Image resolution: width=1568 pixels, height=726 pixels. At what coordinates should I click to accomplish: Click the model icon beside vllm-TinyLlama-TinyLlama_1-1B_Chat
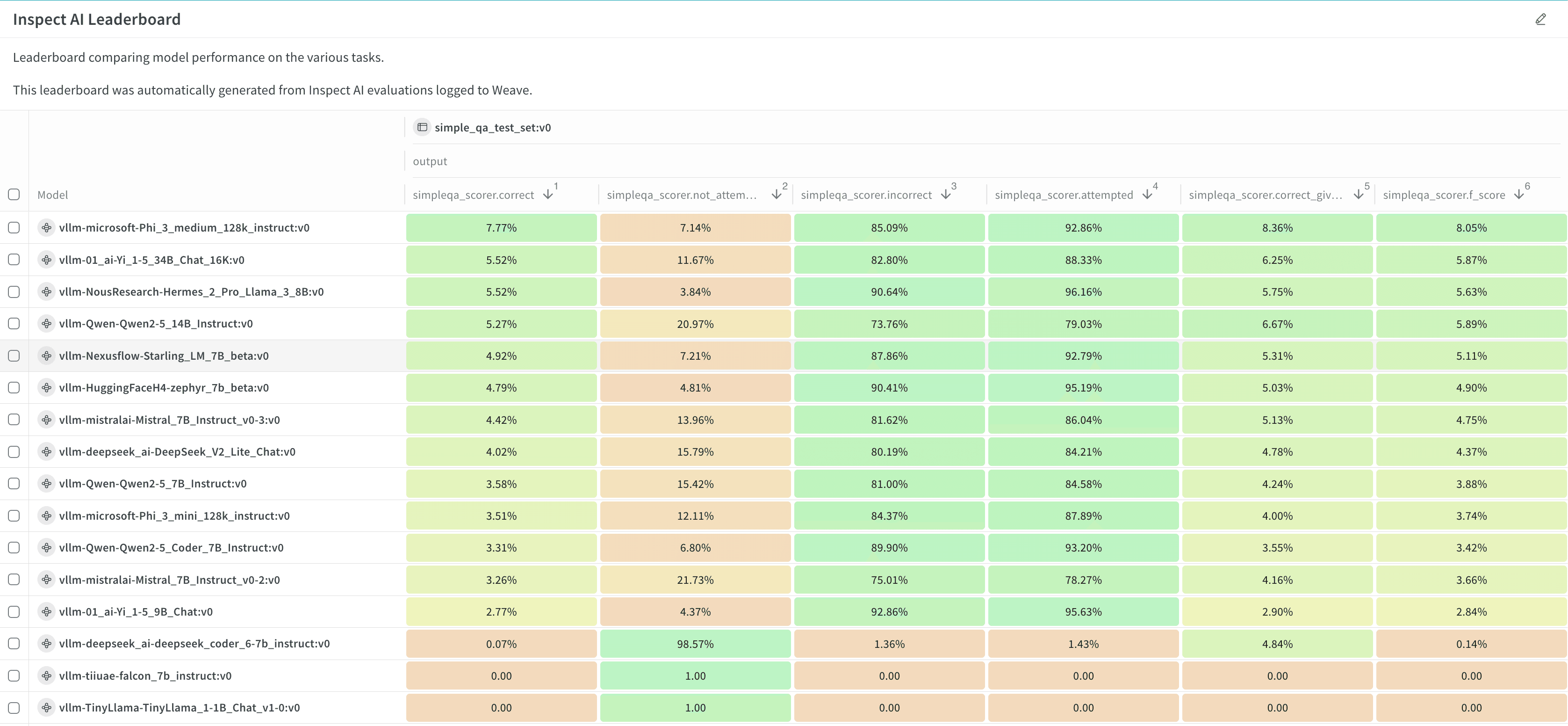[47, 708]
